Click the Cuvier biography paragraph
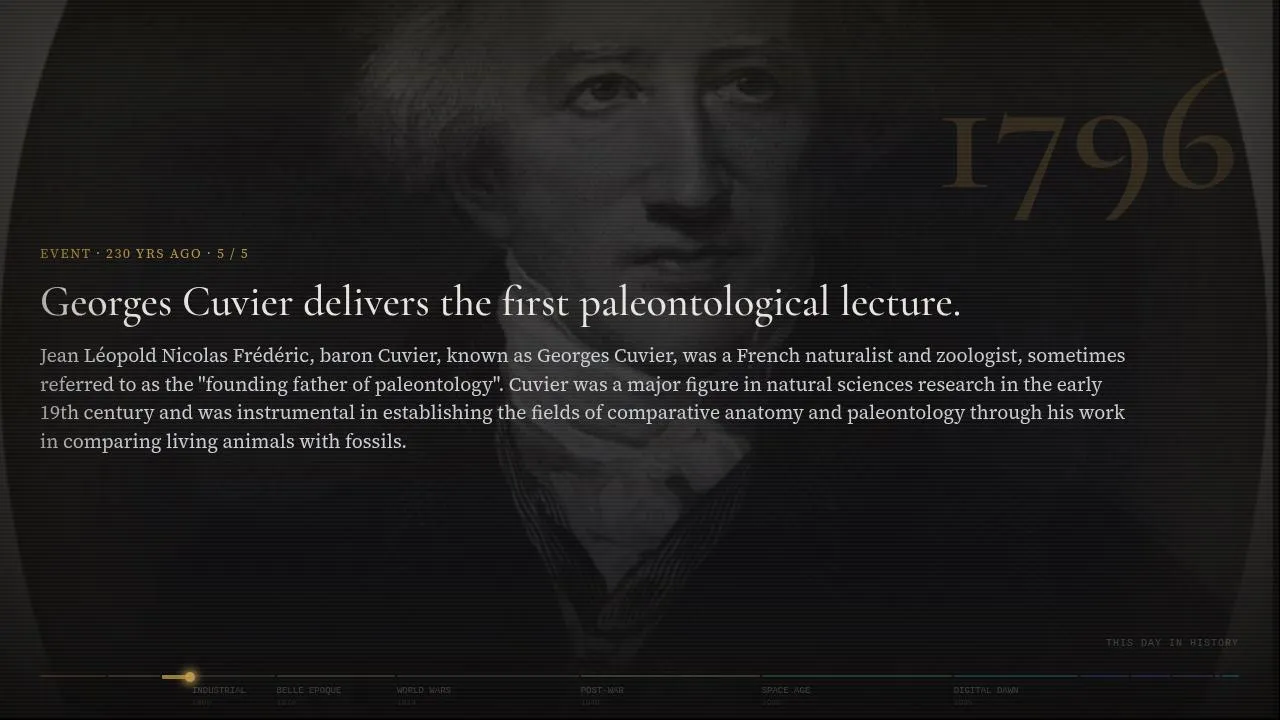 [583, 398]
